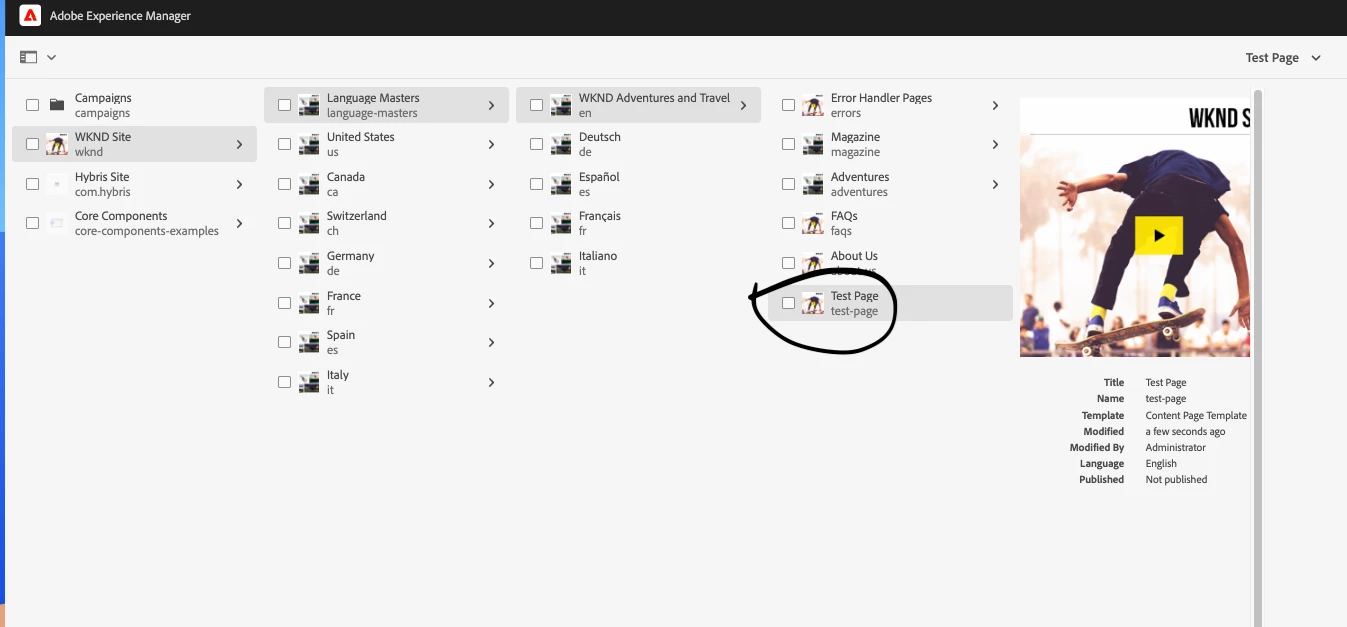The width and height of the screenshot is (1347, 627).
Task: Check the FAQs checkbox
Action: [x=789, y=223]
